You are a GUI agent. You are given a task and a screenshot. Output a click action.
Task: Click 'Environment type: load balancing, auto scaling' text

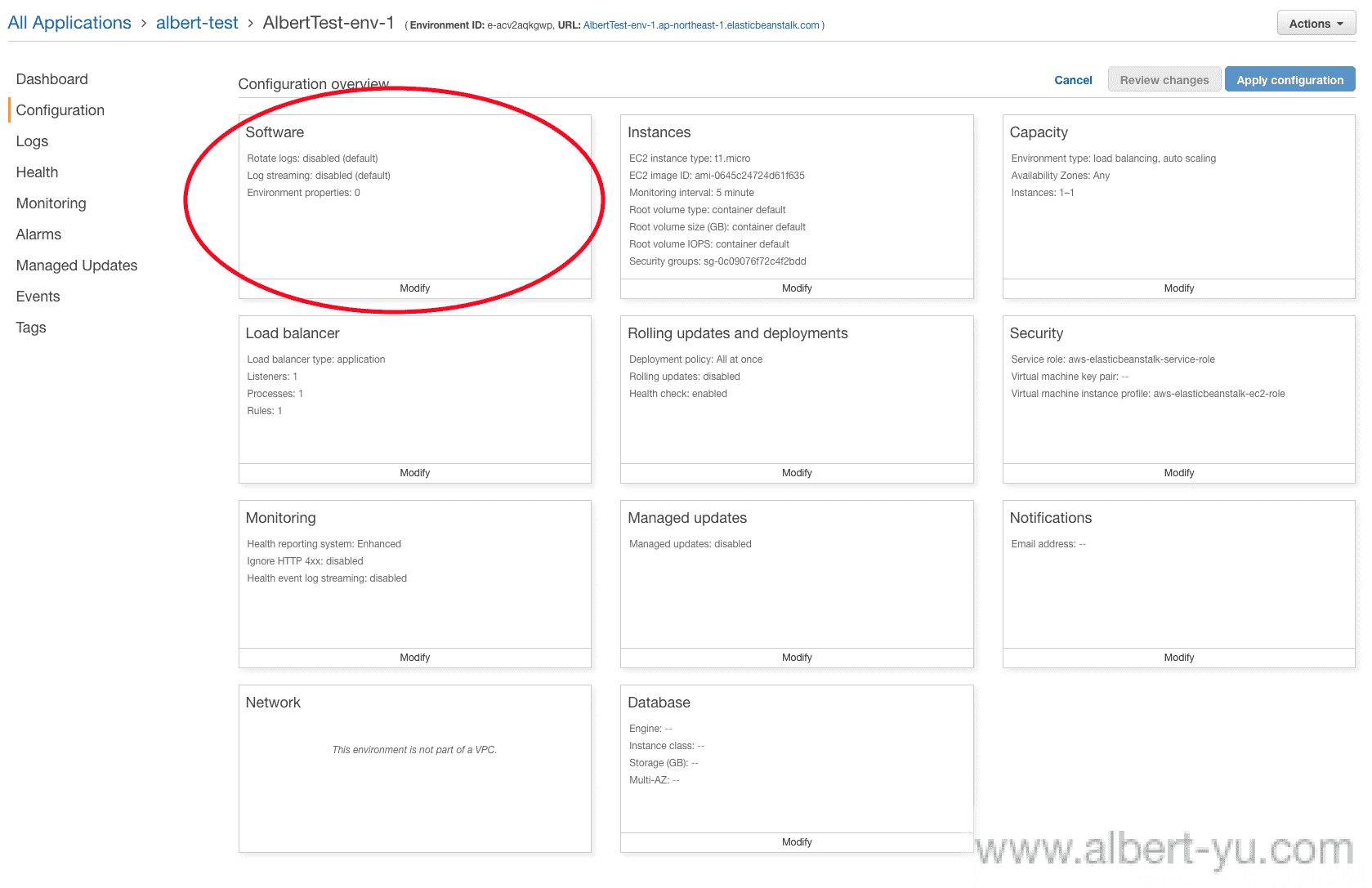coord(1113,158)
